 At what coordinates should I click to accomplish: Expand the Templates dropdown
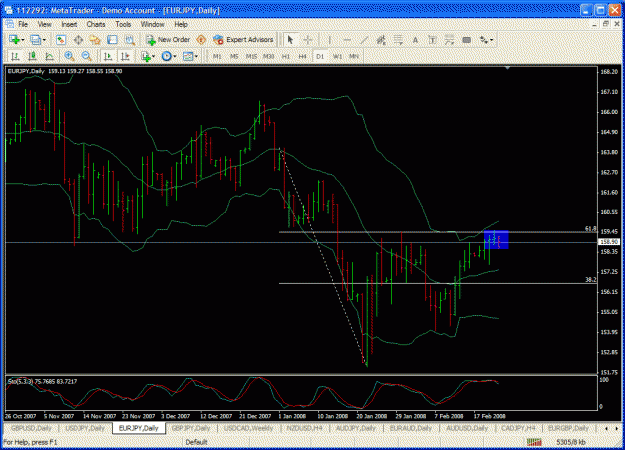pos(196,57)
